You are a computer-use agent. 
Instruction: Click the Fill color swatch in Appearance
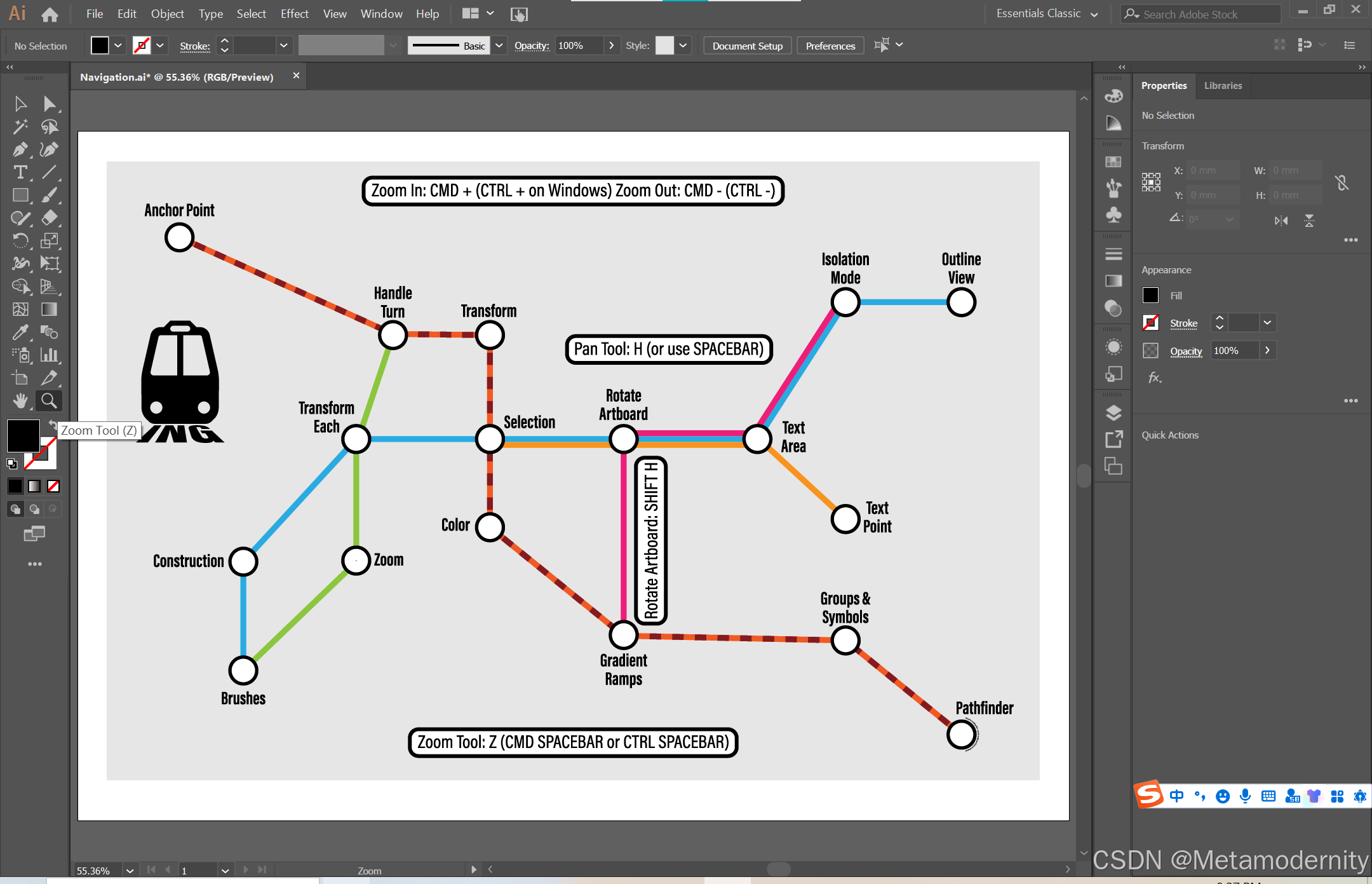(x=1150, y=296)
